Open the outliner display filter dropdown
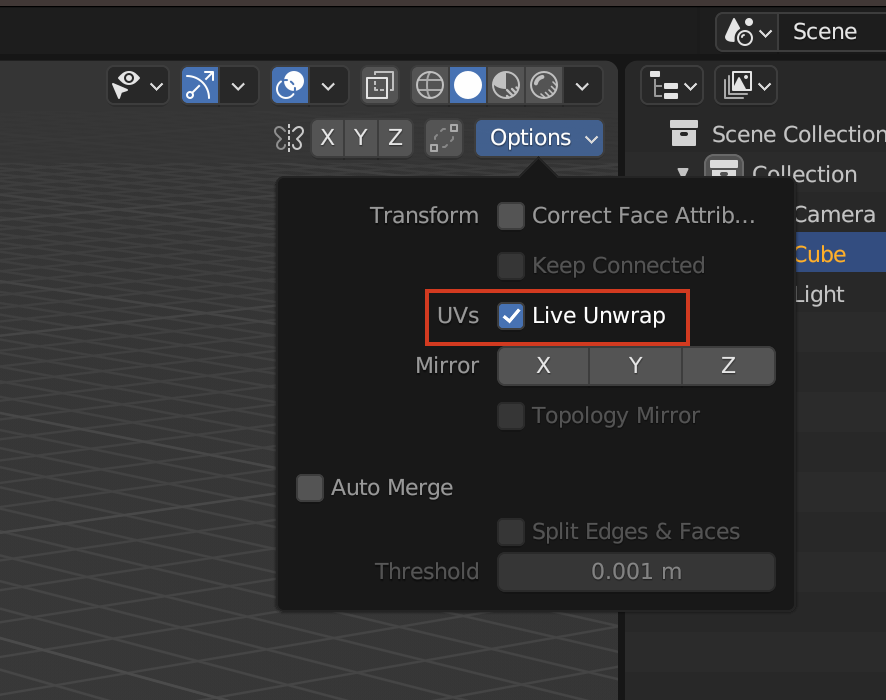 [x=745, y=85]
